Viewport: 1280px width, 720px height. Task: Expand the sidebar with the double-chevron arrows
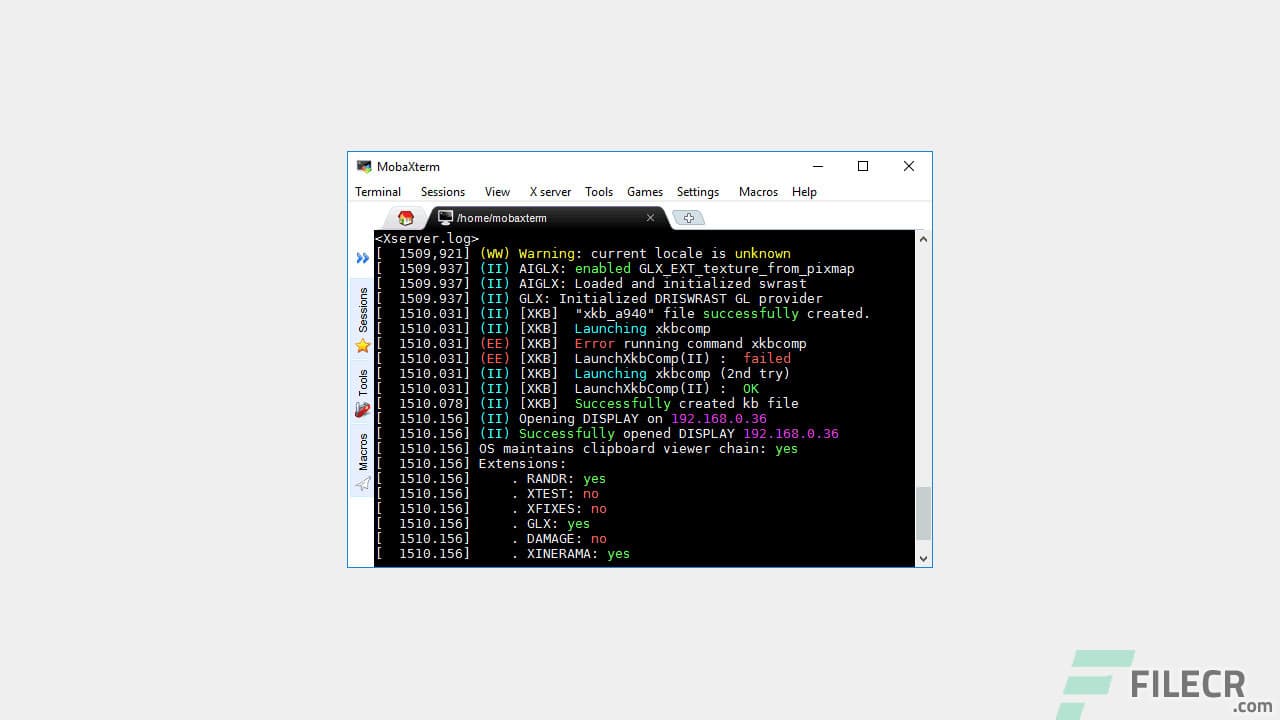pos(362,258)
